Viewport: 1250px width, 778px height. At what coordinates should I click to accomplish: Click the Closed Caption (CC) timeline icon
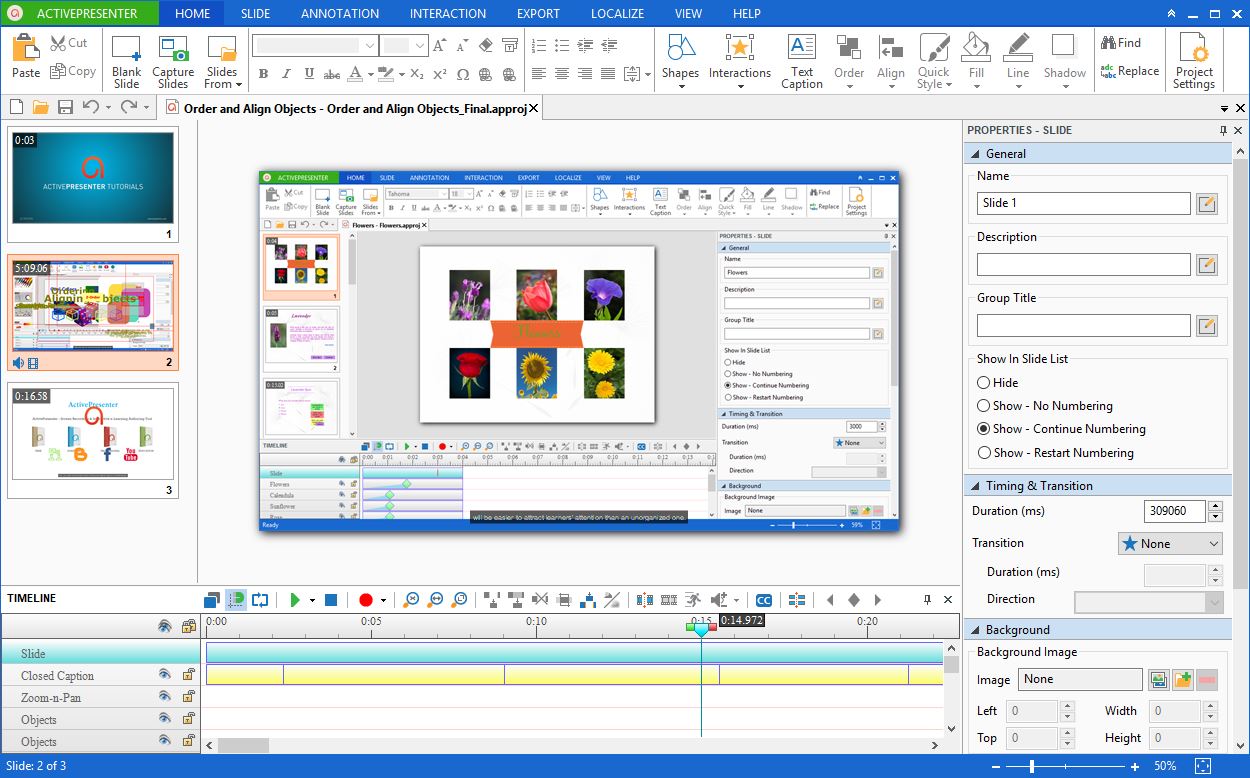[764, 600]
